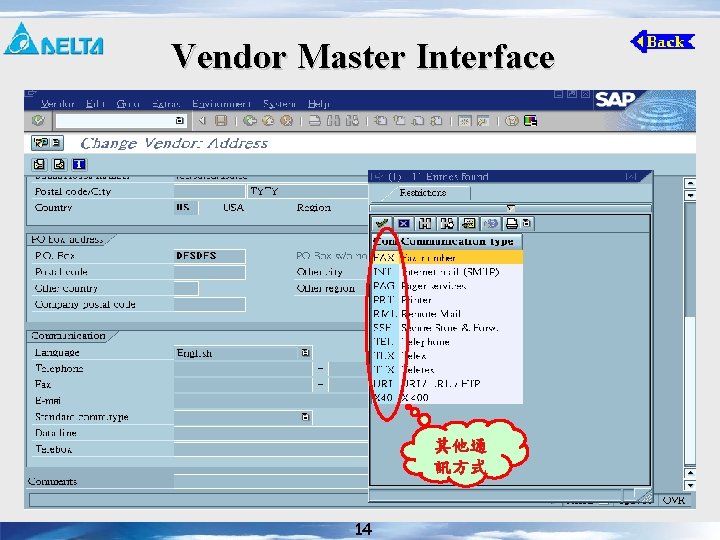Click the Communication type column header
This screenshot has height=540, width=720.
coord(461,242)
